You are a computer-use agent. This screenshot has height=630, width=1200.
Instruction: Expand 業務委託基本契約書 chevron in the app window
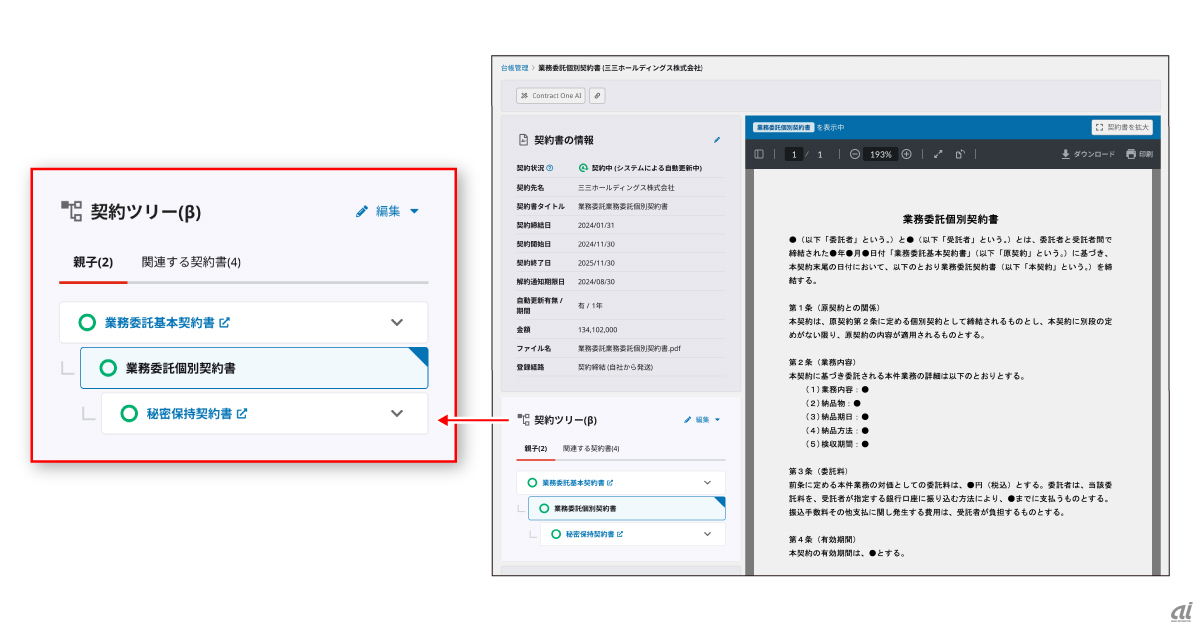click(x=708, y=482)
